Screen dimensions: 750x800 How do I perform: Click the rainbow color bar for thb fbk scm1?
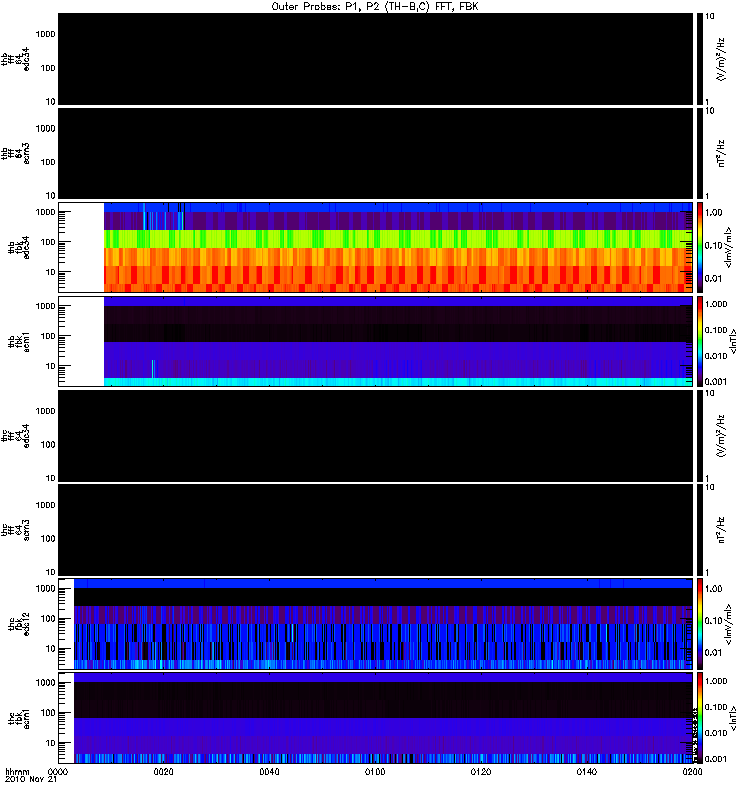coord(700,341)
